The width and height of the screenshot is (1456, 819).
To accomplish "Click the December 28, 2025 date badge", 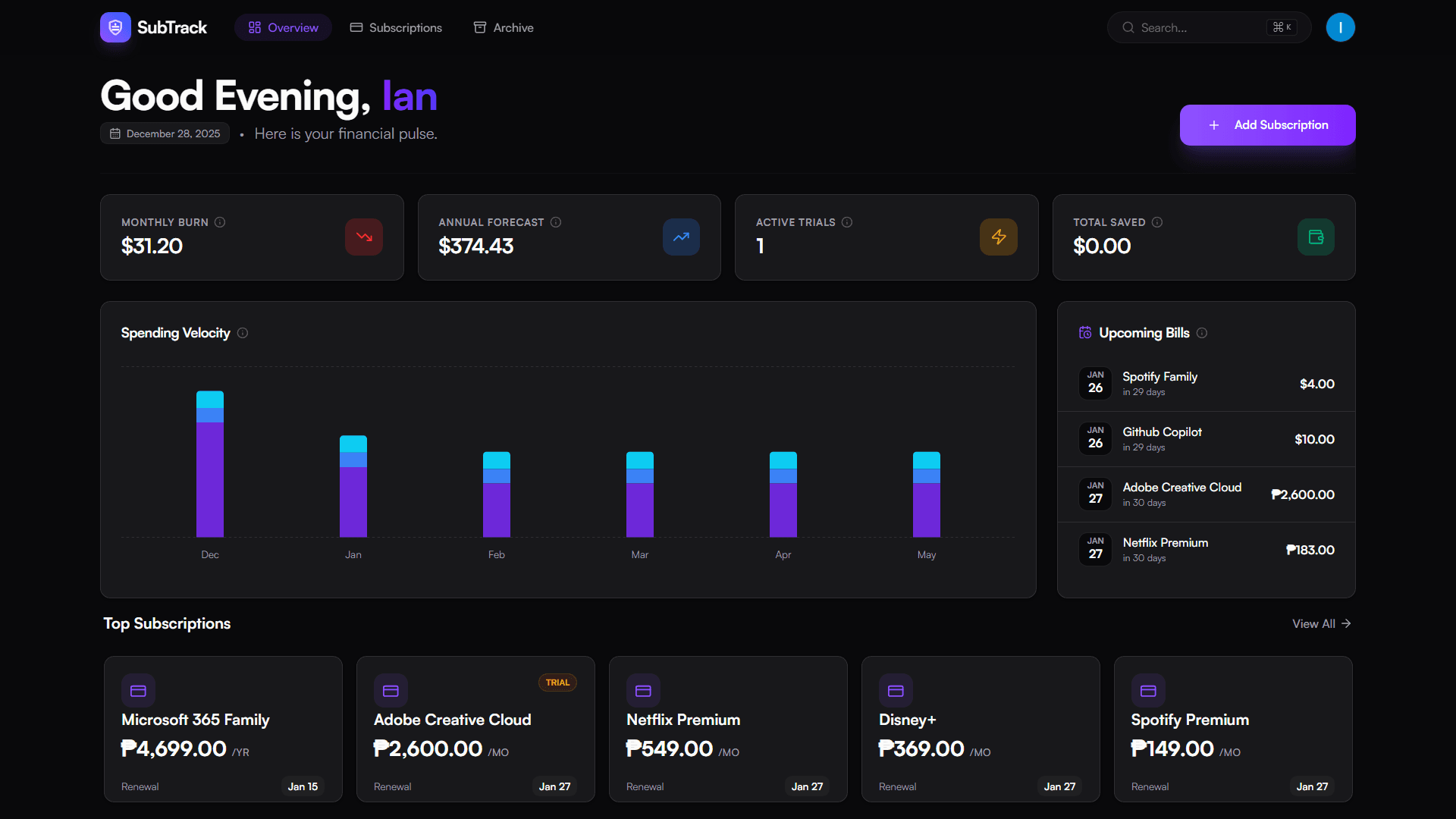I will 165,133.
